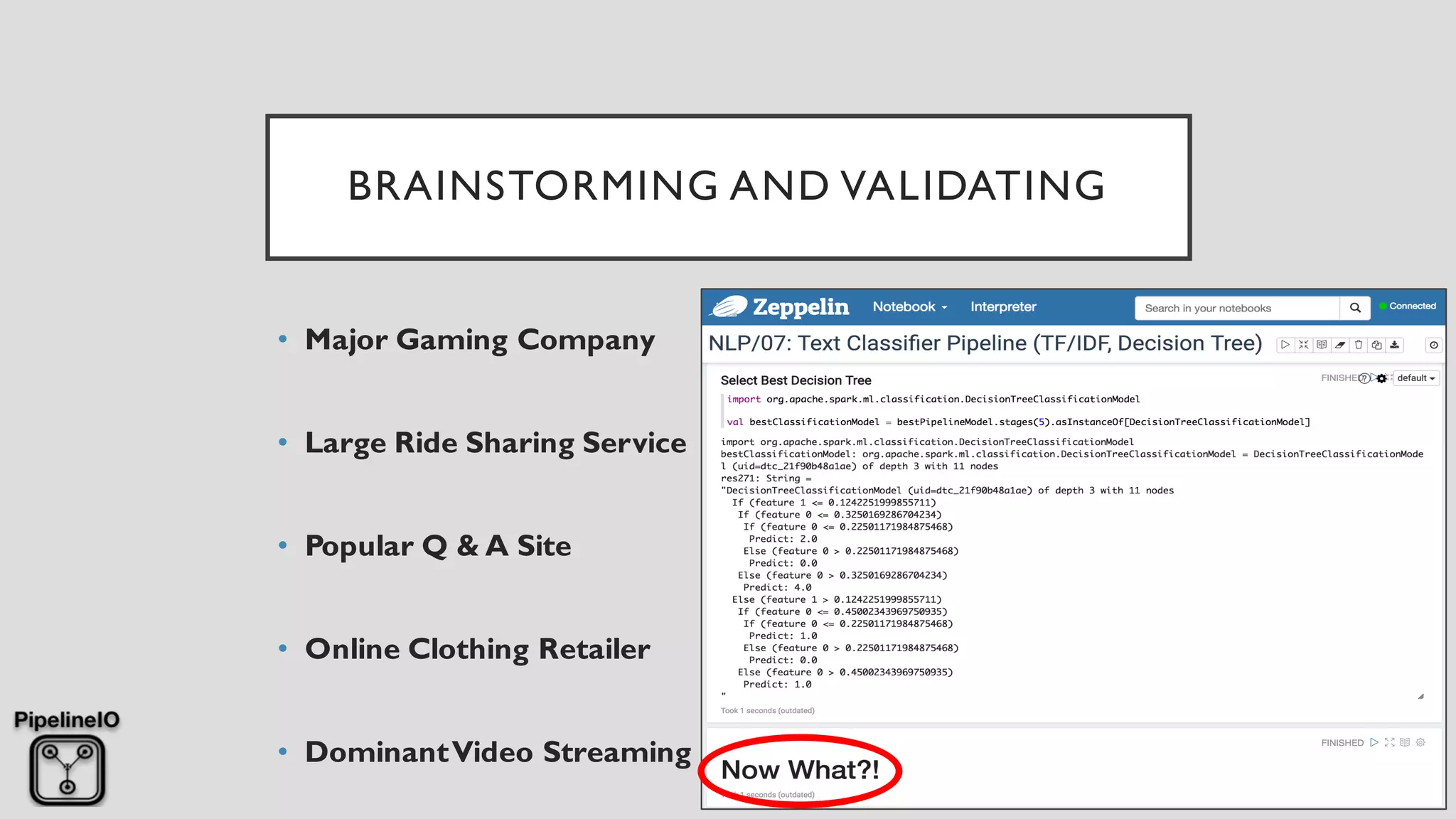This screenshot has height=819, width=1456.
Task: Click the FINISHED status of the 'Now What?!' paragraph
Action: [1342, 743]
